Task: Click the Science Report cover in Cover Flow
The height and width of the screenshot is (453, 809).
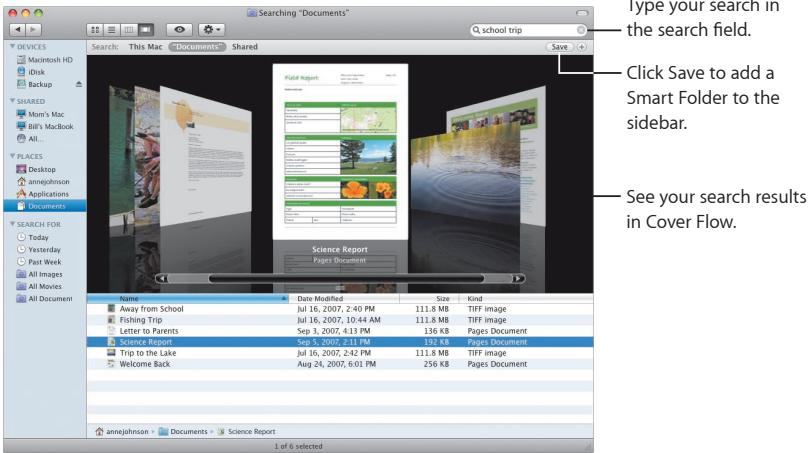Action: tap(340, 152)
